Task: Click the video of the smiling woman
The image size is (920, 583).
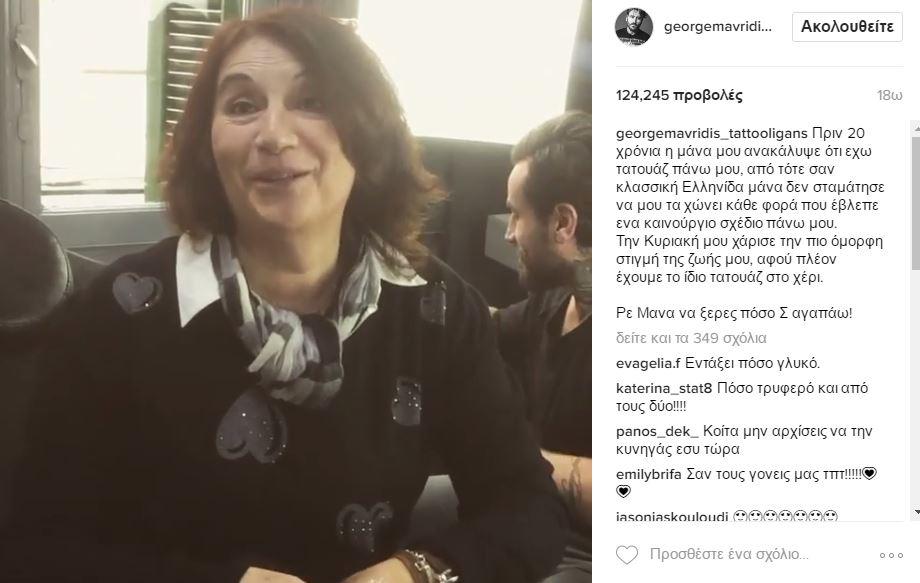Action: [x=296, y=292]
